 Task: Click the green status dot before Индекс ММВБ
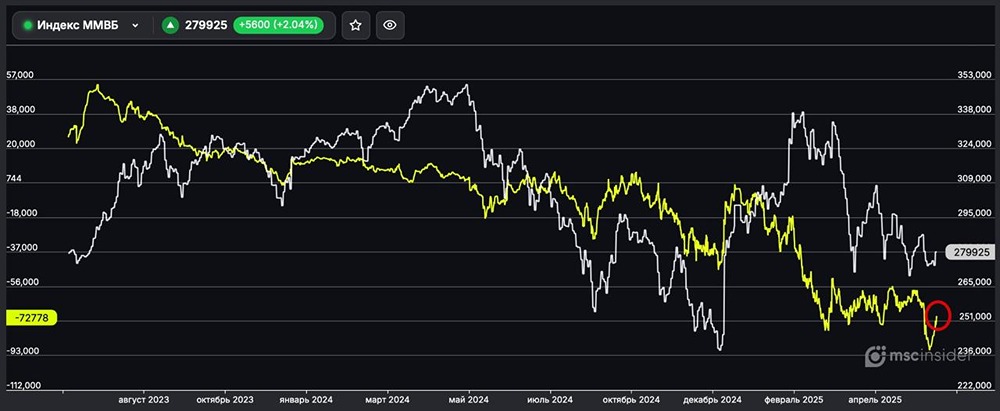pos(27,26)
